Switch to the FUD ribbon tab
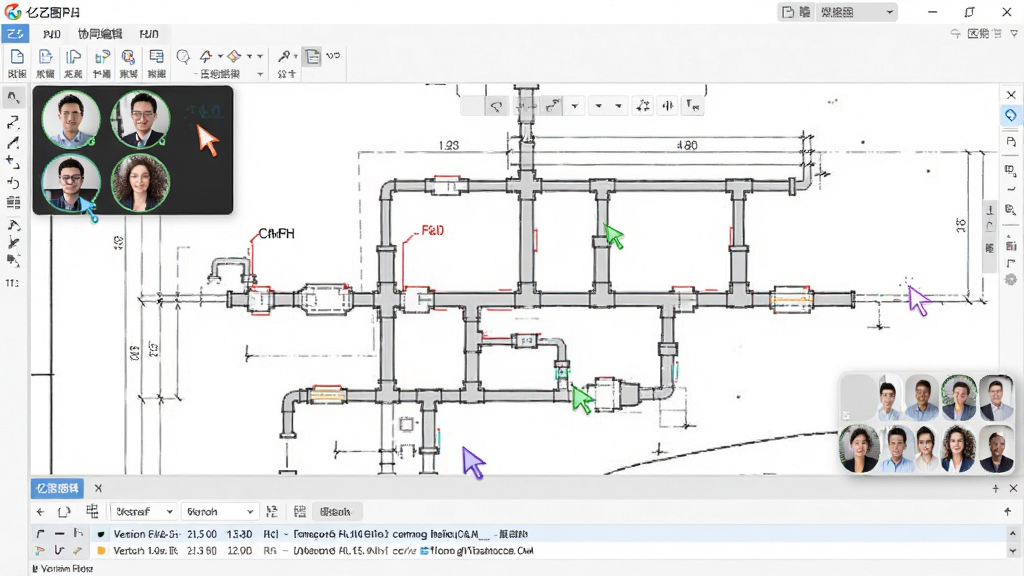 (x=149, y=34)
